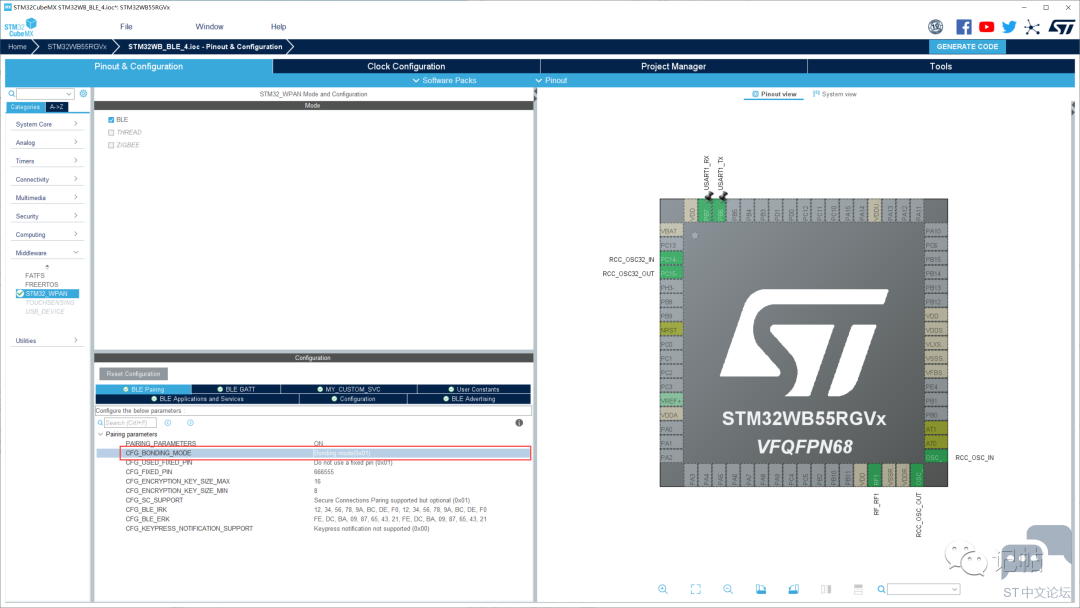The width and height of the screenshot is (1080, 608).
Task: Uncheck the BLE mode checkbox
Action: coord(111,120)
